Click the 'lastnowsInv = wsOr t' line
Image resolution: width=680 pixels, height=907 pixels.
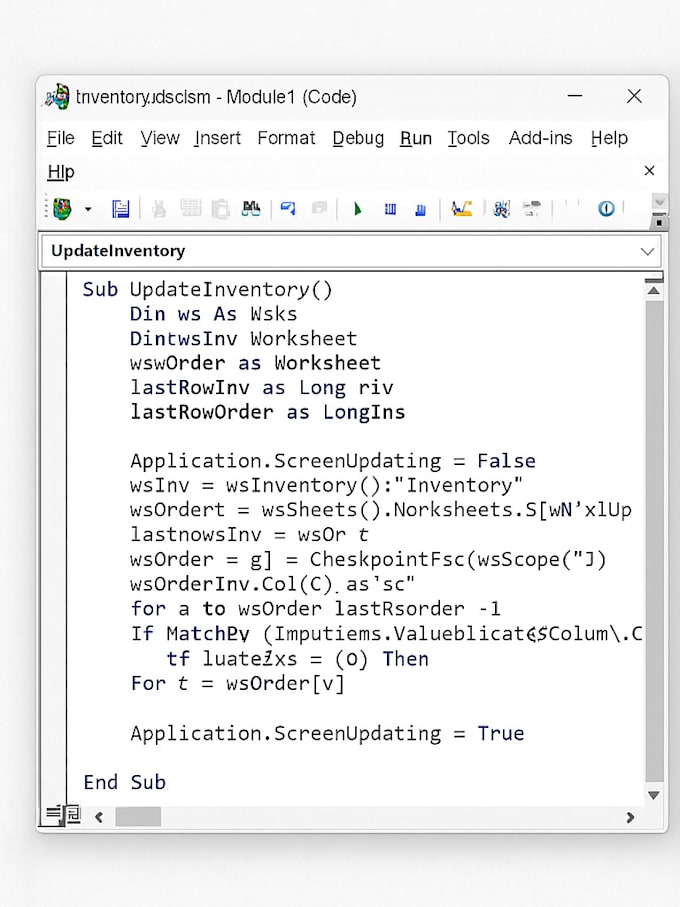(x=249, y=534)
